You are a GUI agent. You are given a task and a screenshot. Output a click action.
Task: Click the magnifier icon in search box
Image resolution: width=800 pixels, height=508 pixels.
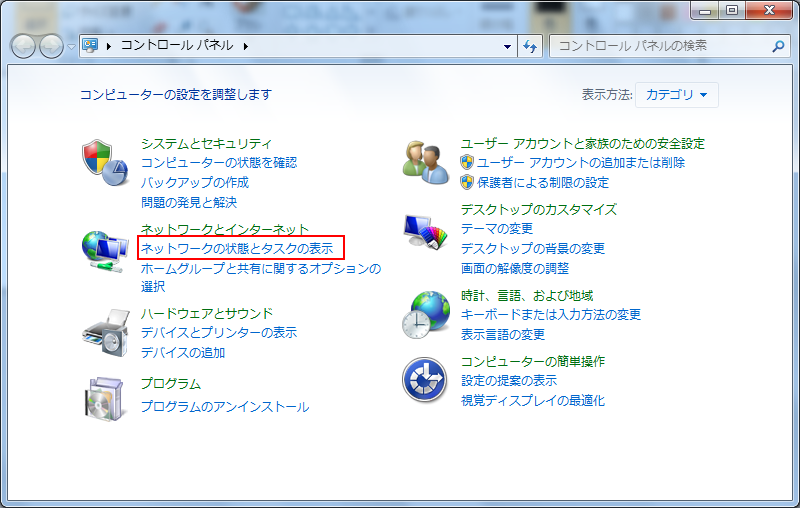click(778, 46)
